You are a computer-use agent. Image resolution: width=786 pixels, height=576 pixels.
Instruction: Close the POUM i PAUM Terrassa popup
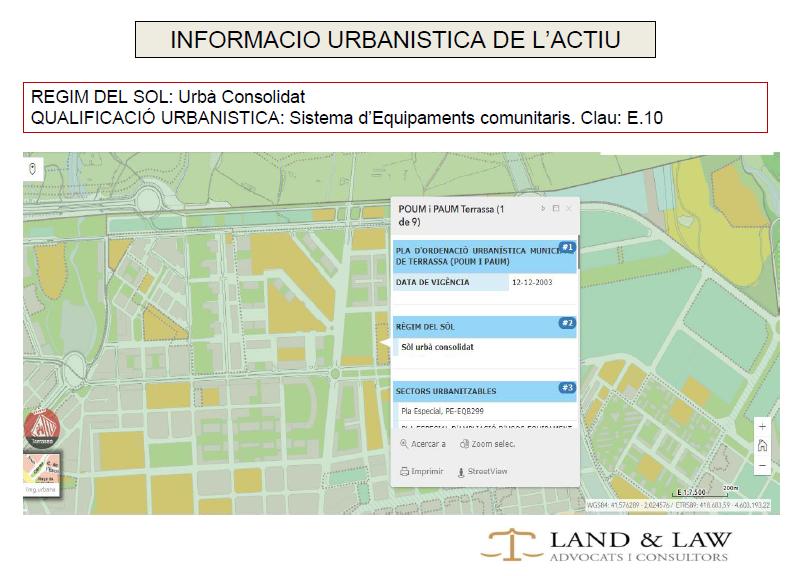(x=569, y=209)
